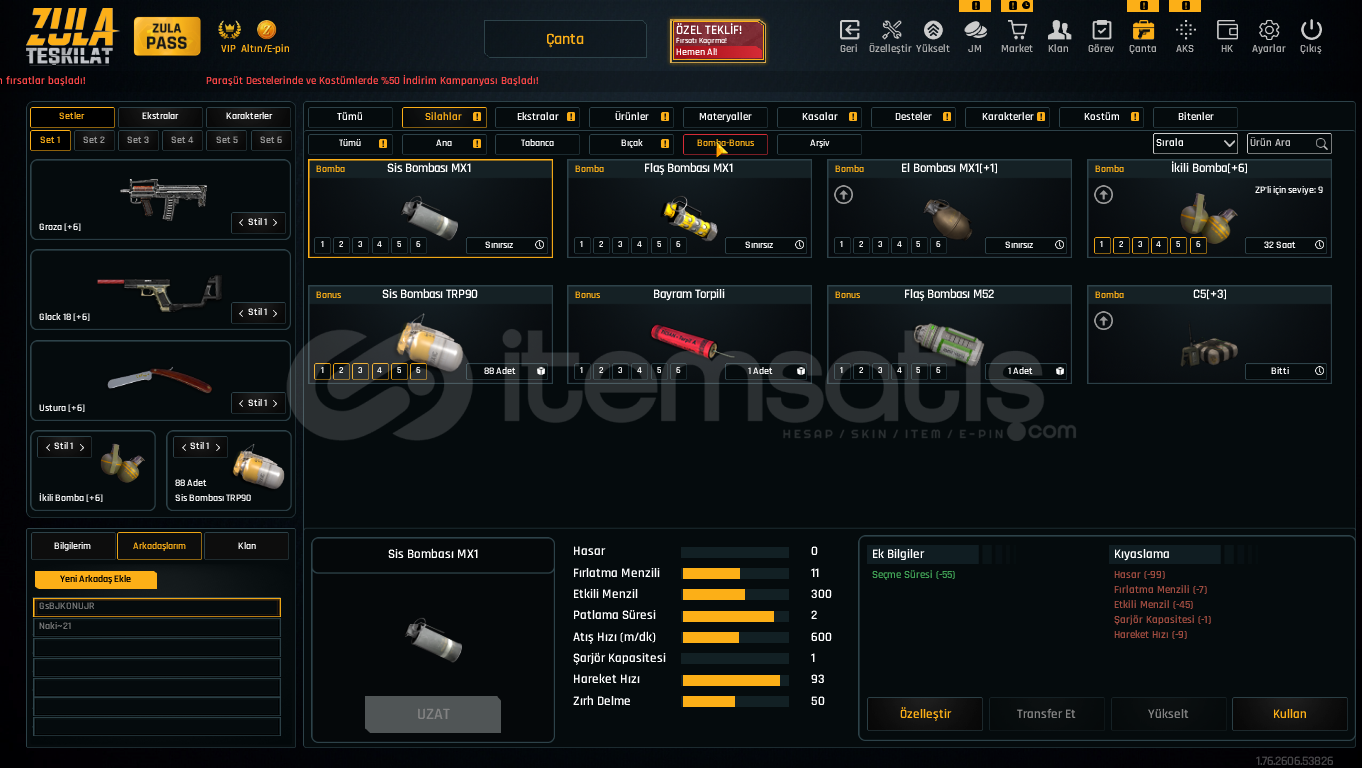Next style arrow for Groza [+6]
Viewport: 1362px width, 771px height.
(x=275, y=222)
